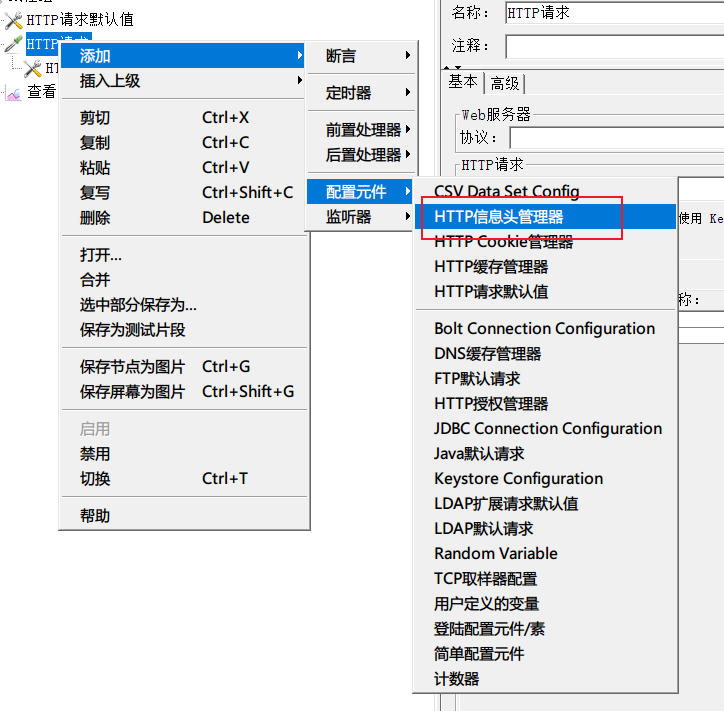Viewport: 724px width, 711px height.
Task: Expand the 定时器 submenu
Action: pos(362,93)
